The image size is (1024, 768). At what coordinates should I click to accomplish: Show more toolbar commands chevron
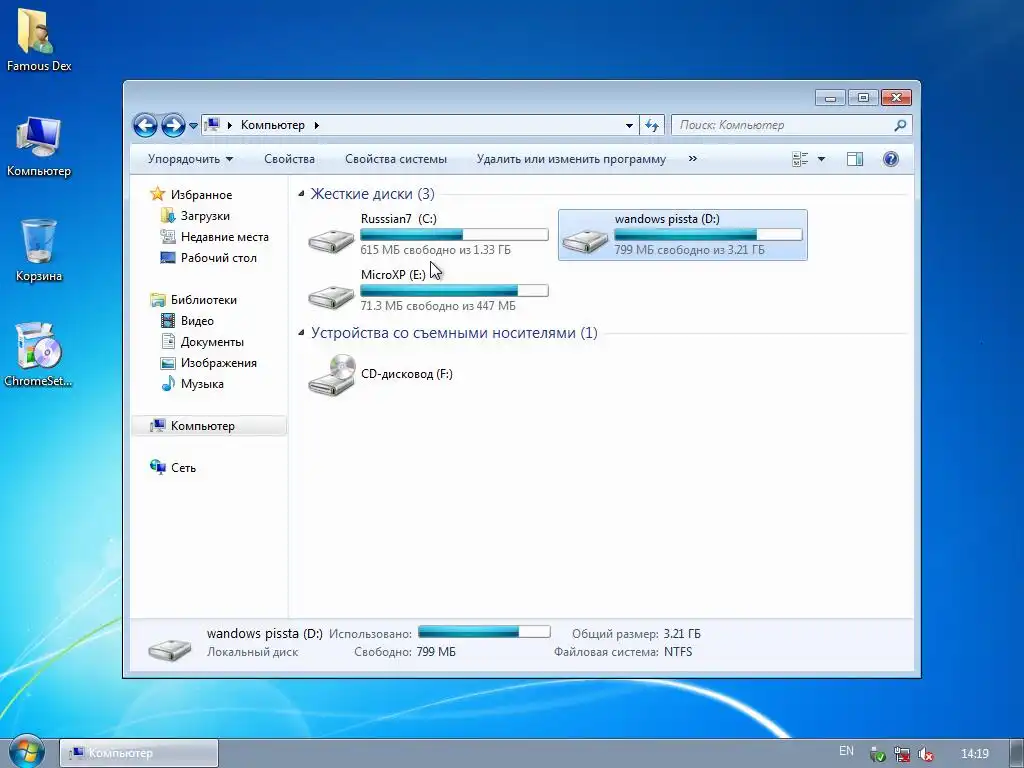click(692, 159)
